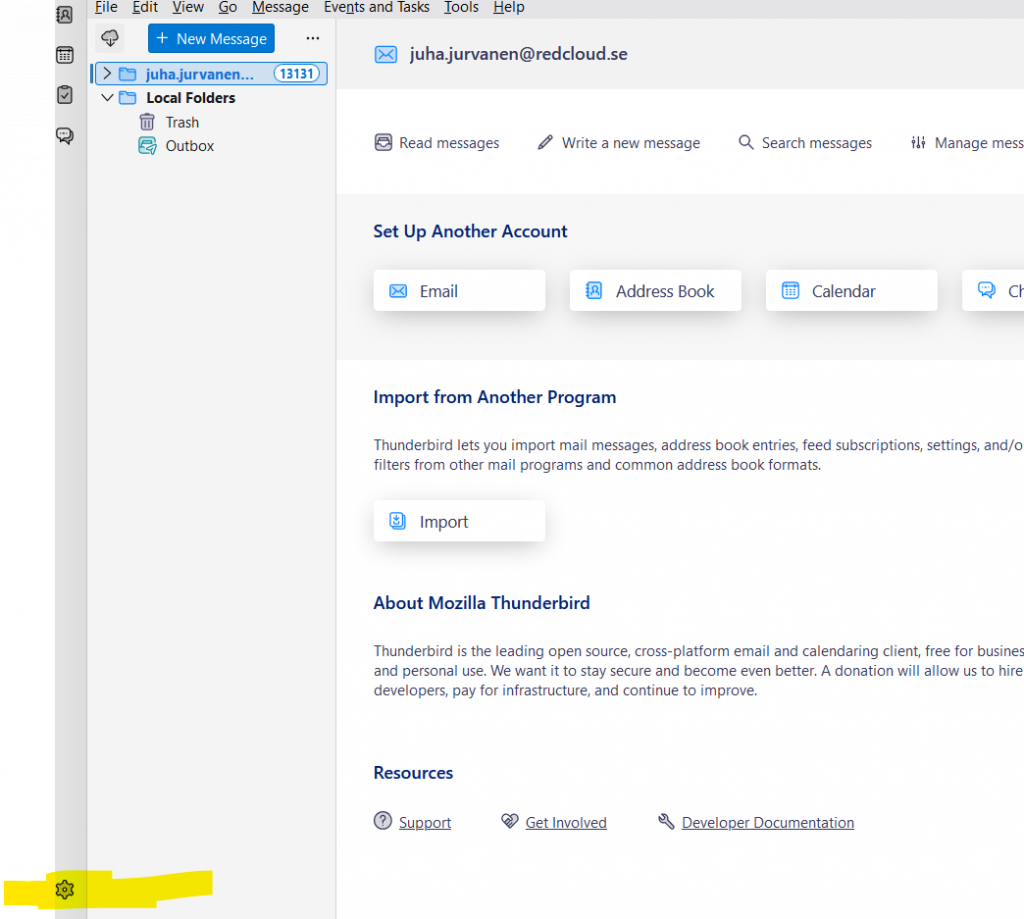
Task: Collapse the Local Folders tree
Action: click(x=108, y=97)
